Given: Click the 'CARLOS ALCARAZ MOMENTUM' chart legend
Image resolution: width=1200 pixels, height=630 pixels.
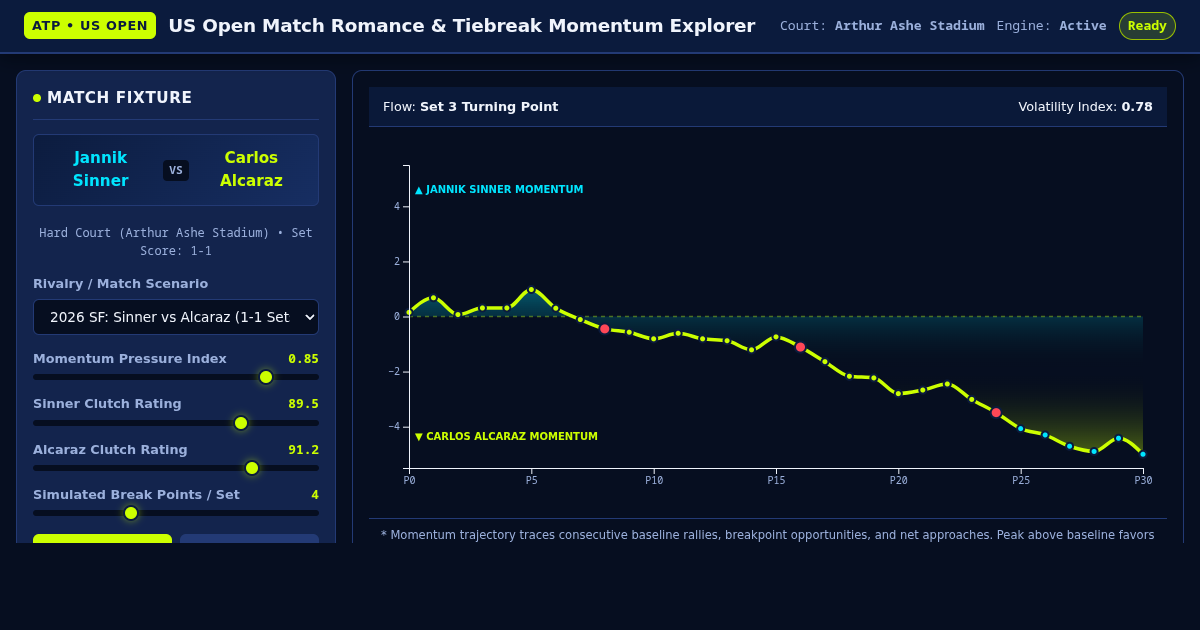Looking at the screenshot, I should (506, 437).
